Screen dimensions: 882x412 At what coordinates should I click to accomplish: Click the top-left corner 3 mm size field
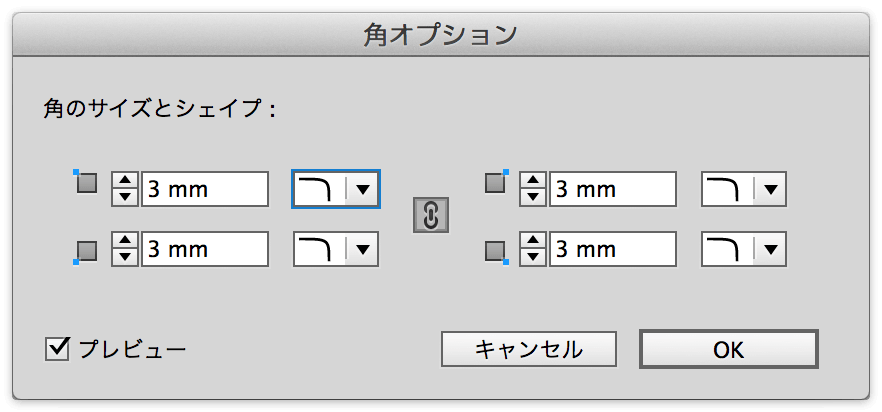tap(205, 189)
